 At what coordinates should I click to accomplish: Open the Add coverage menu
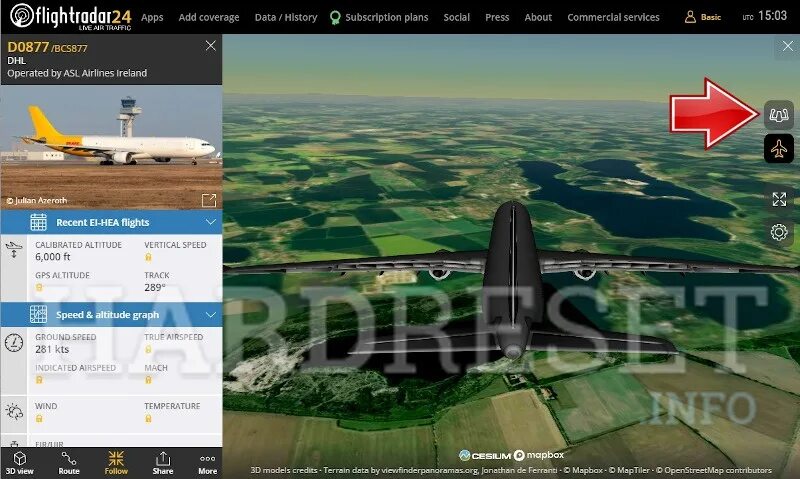[209, 17]
